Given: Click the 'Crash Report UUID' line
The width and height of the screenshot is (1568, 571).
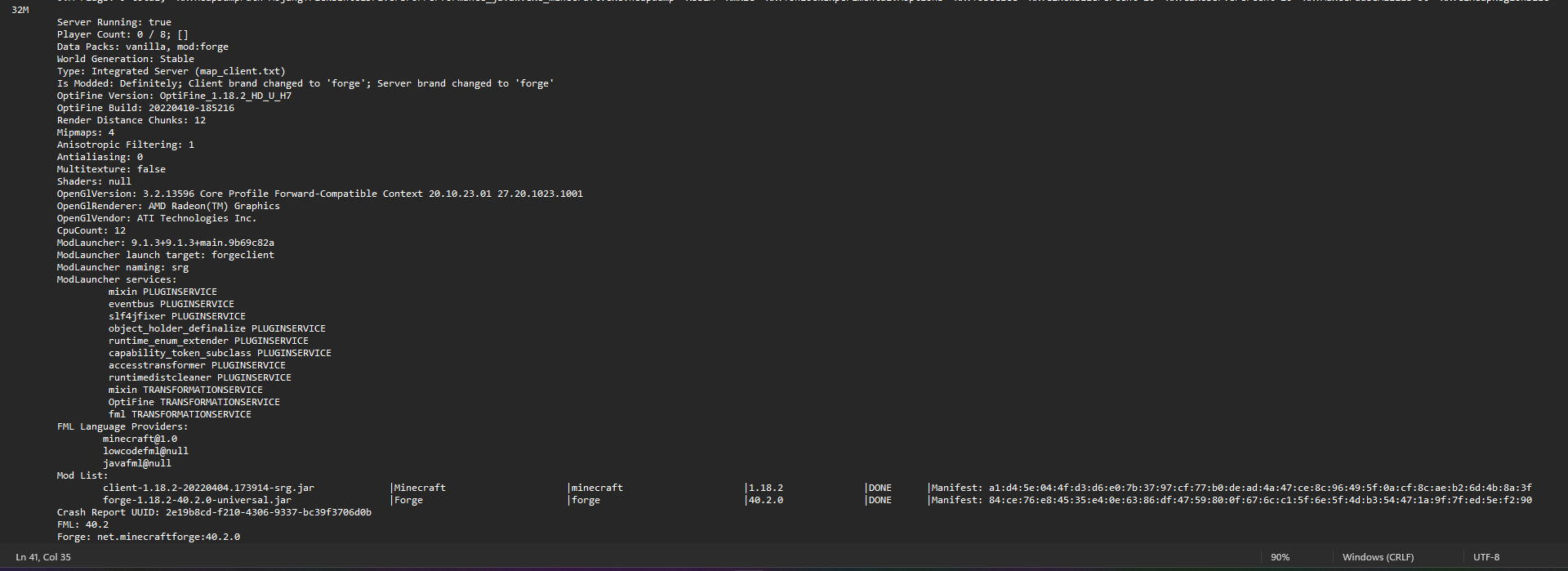Looking at the screenshot, I should click(x=214, y=512).
